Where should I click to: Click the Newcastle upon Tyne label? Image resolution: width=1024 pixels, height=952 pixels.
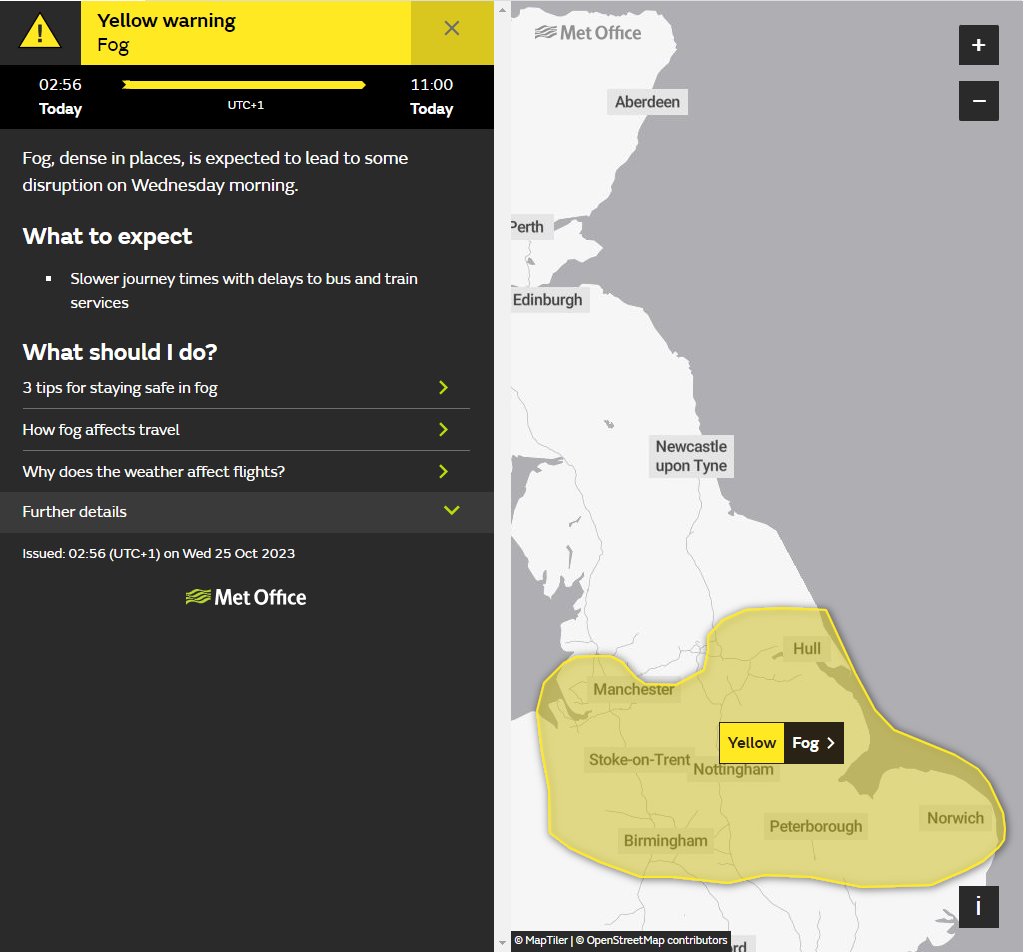pyautogui.click(x=691, y=456)
